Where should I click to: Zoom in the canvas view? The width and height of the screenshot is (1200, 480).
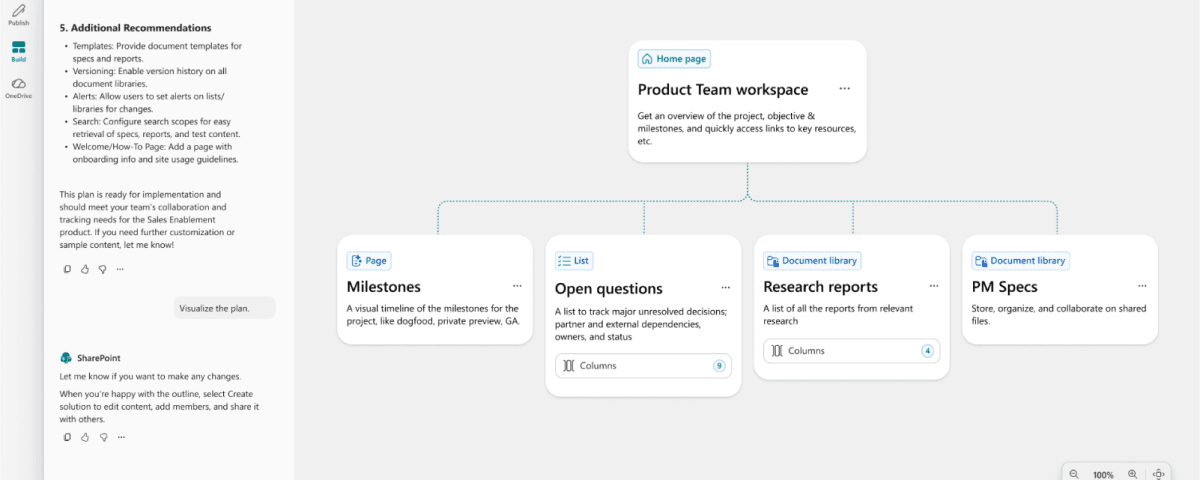(1132, 474)
